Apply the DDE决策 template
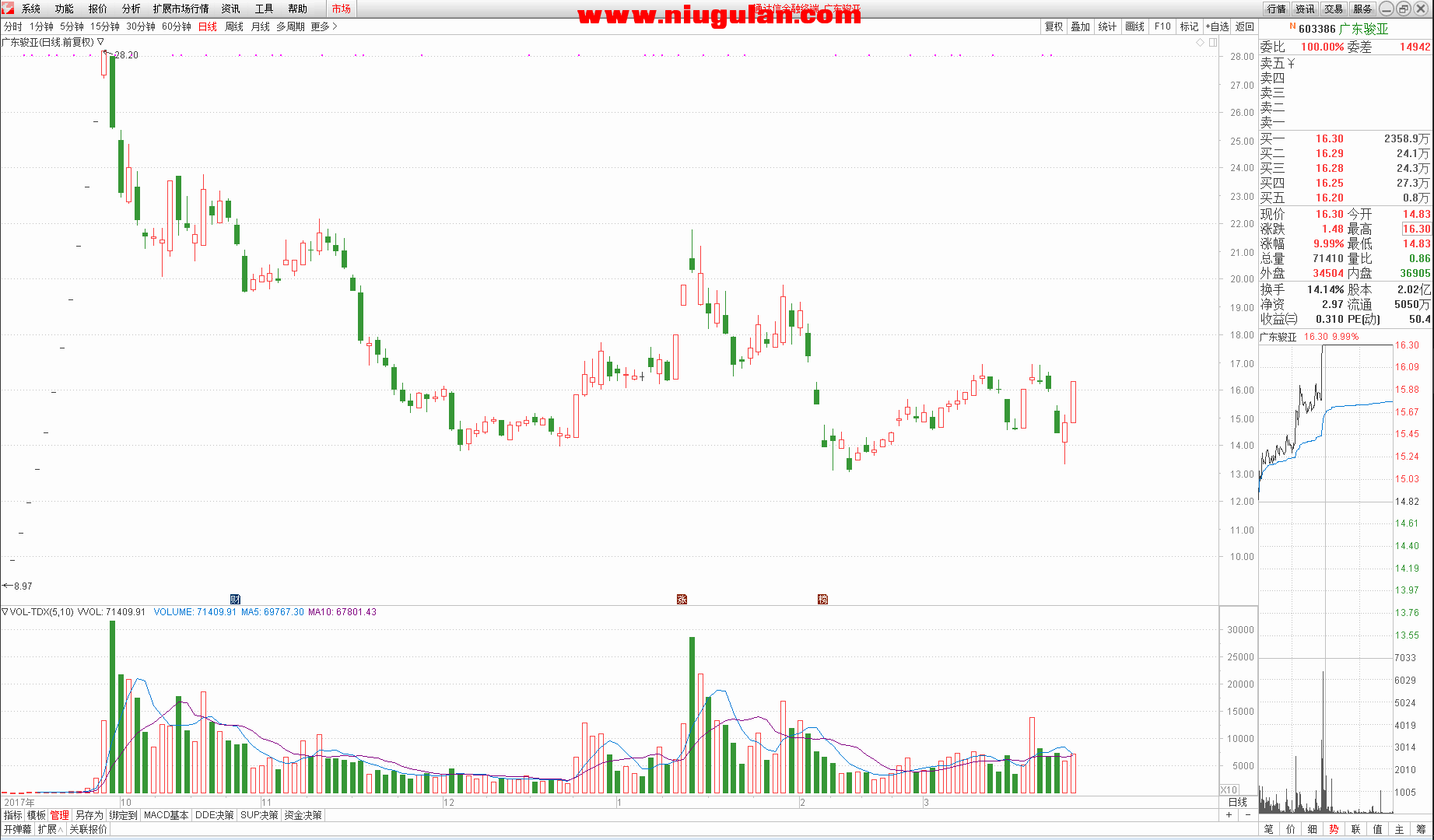1434x840 pixels. (x=215, y=815)
